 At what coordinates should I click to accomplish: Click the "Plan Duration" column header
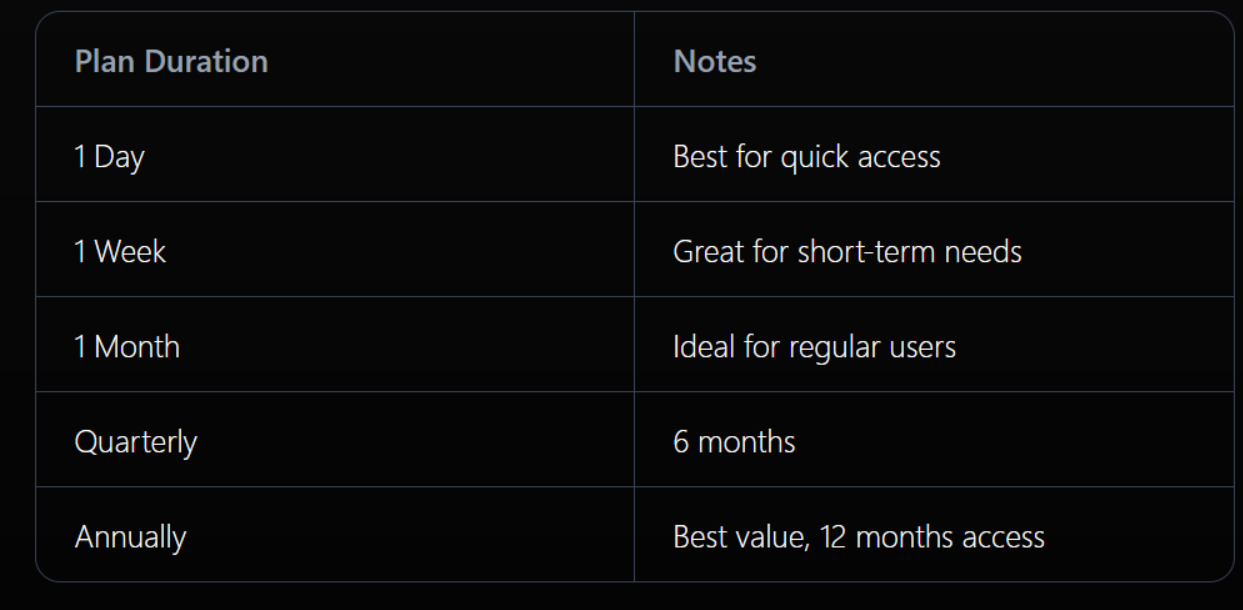171,61
